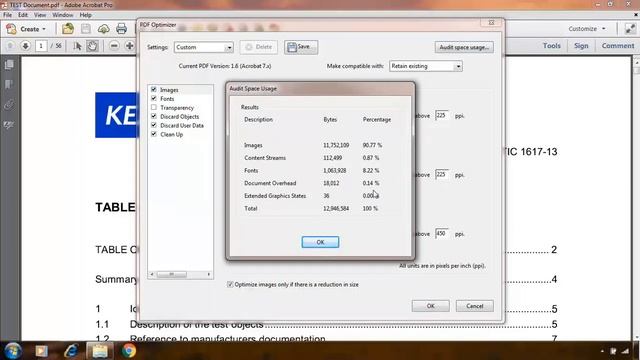Switch to the Tools pane
The height and width of the screenshot is (360, 640).
tap(551, 46)
